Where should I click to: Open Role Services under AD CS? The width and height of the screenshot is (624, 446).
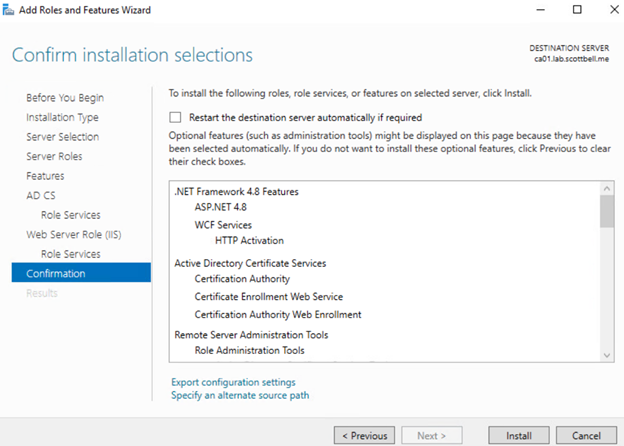(x=70, y=215)
